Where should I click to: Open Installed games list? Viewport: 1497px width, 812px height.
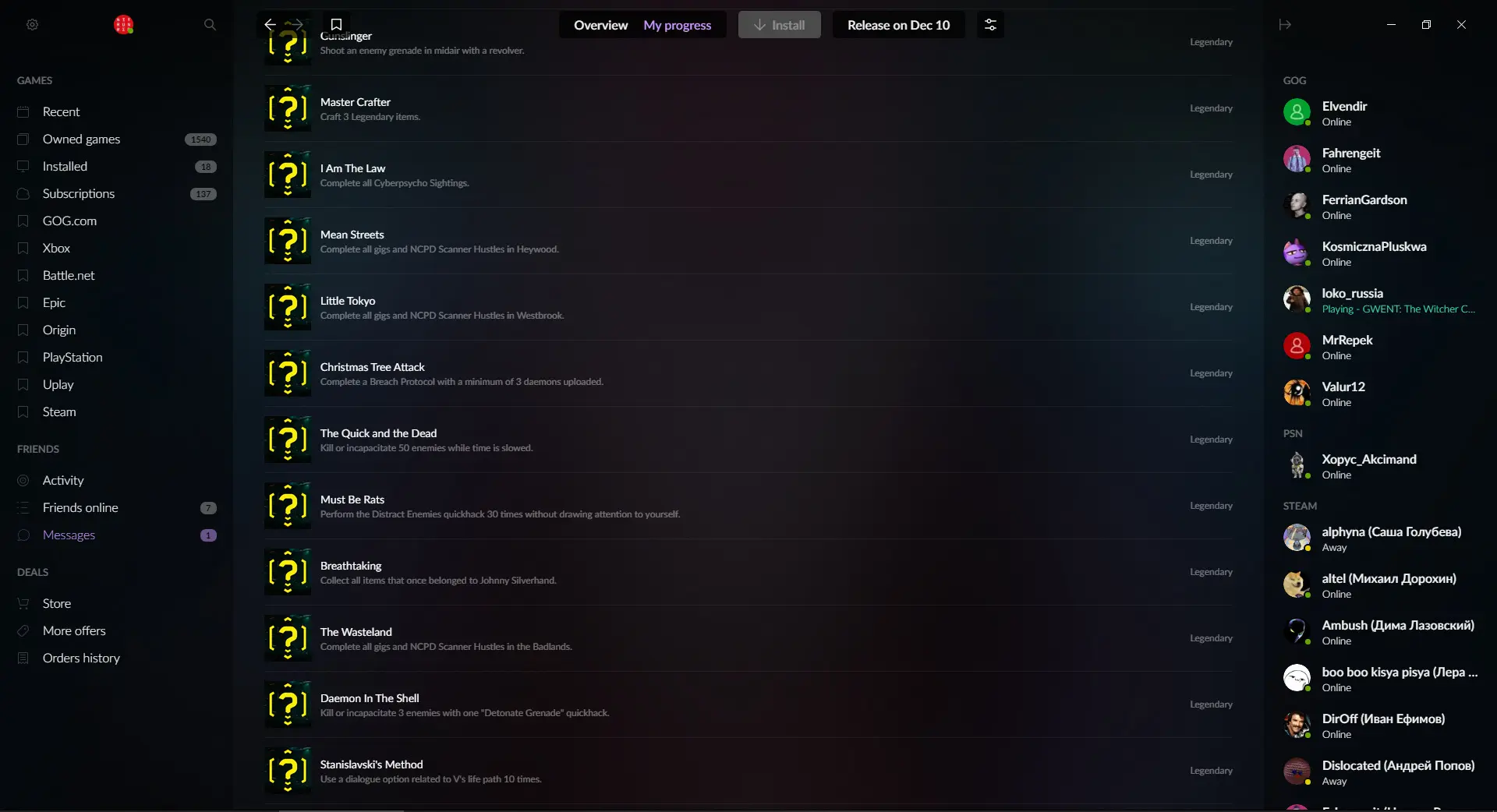117,166
